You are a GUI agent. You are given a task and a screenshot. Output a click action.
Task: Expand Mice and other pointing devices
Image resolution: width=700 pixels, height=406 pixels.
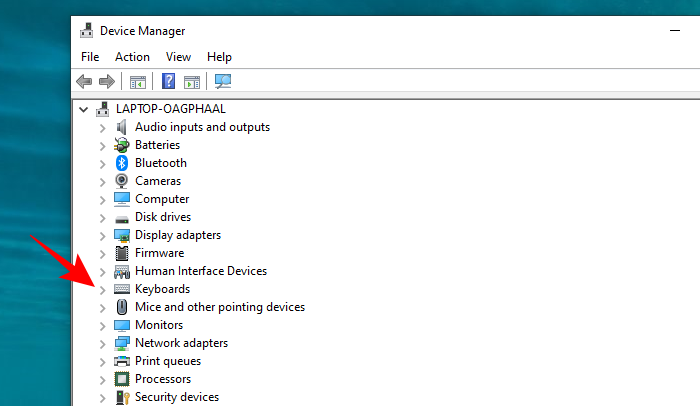[102, 307]
